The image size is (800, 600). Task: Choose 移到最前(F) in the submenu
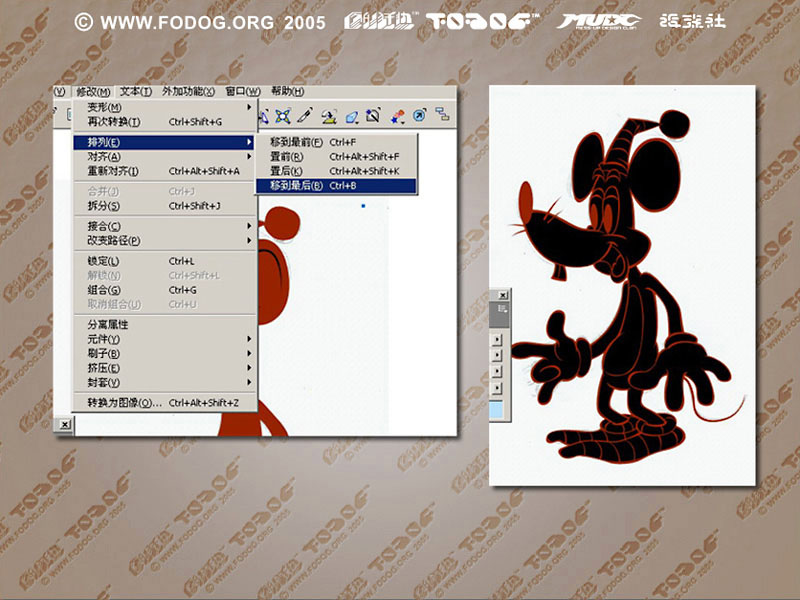pyautogui.click(x=336, y=142)
